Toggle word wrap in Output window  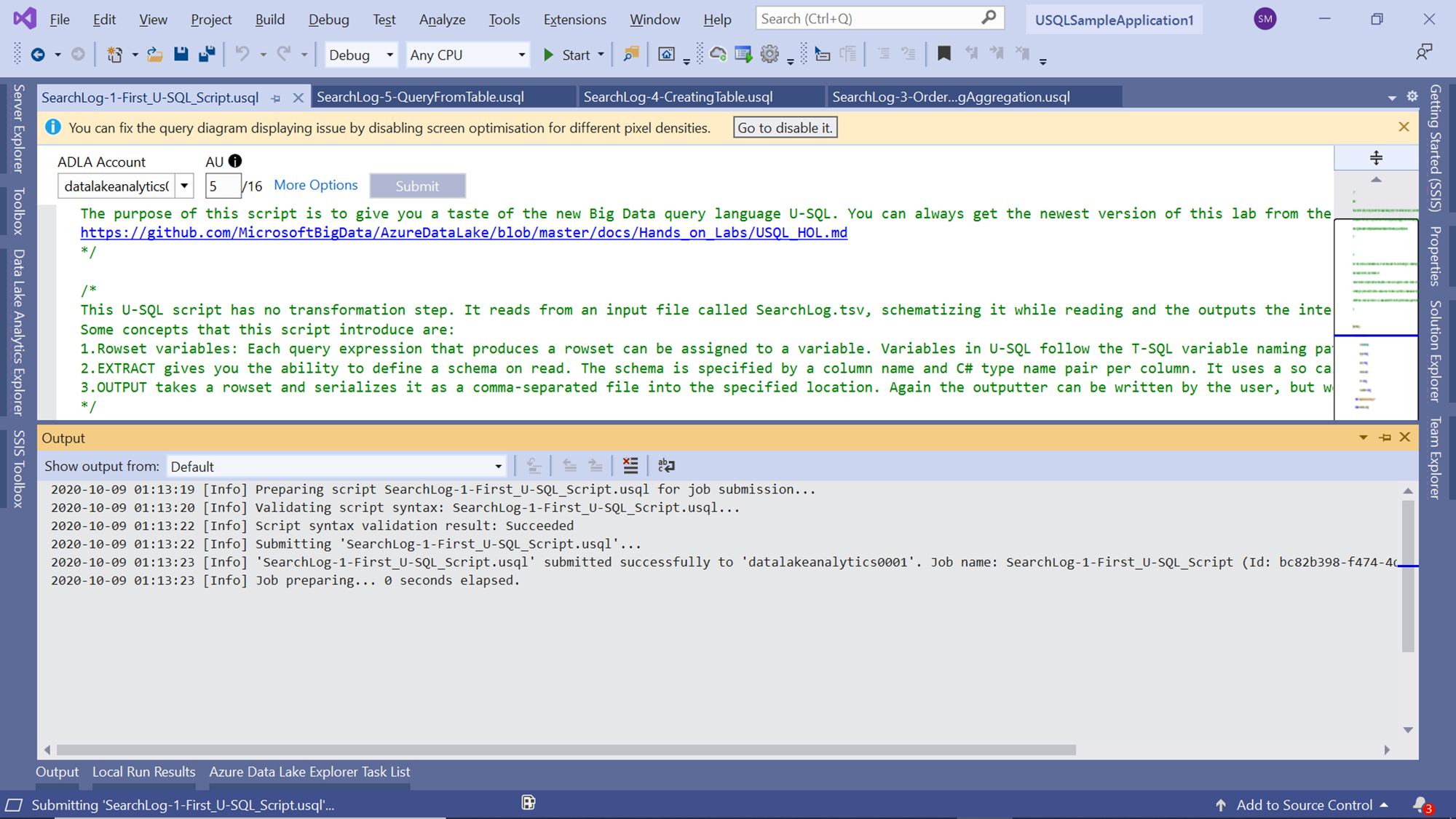click(x=666, y=465)
